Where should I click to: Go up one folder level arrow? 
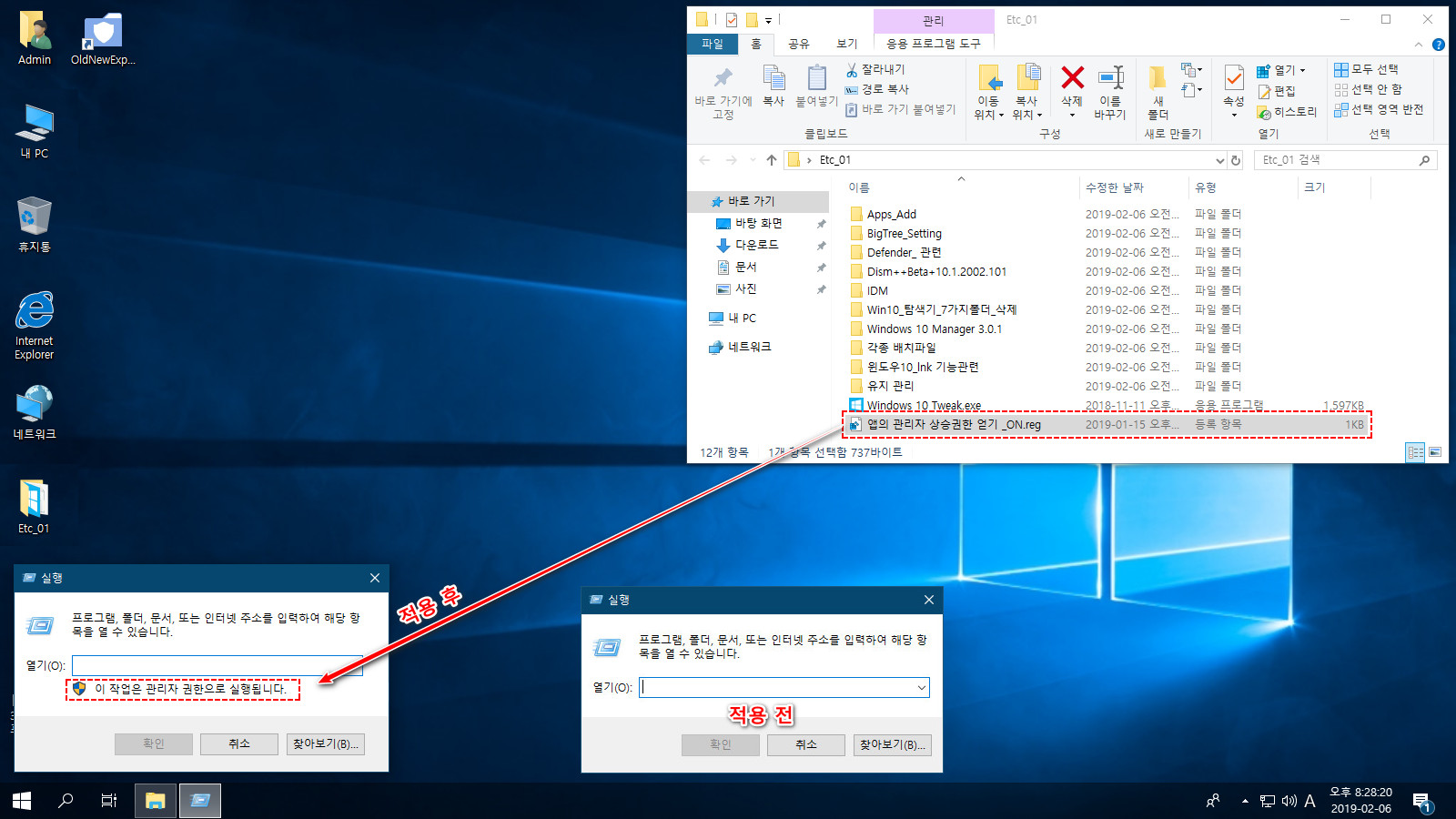772,160
